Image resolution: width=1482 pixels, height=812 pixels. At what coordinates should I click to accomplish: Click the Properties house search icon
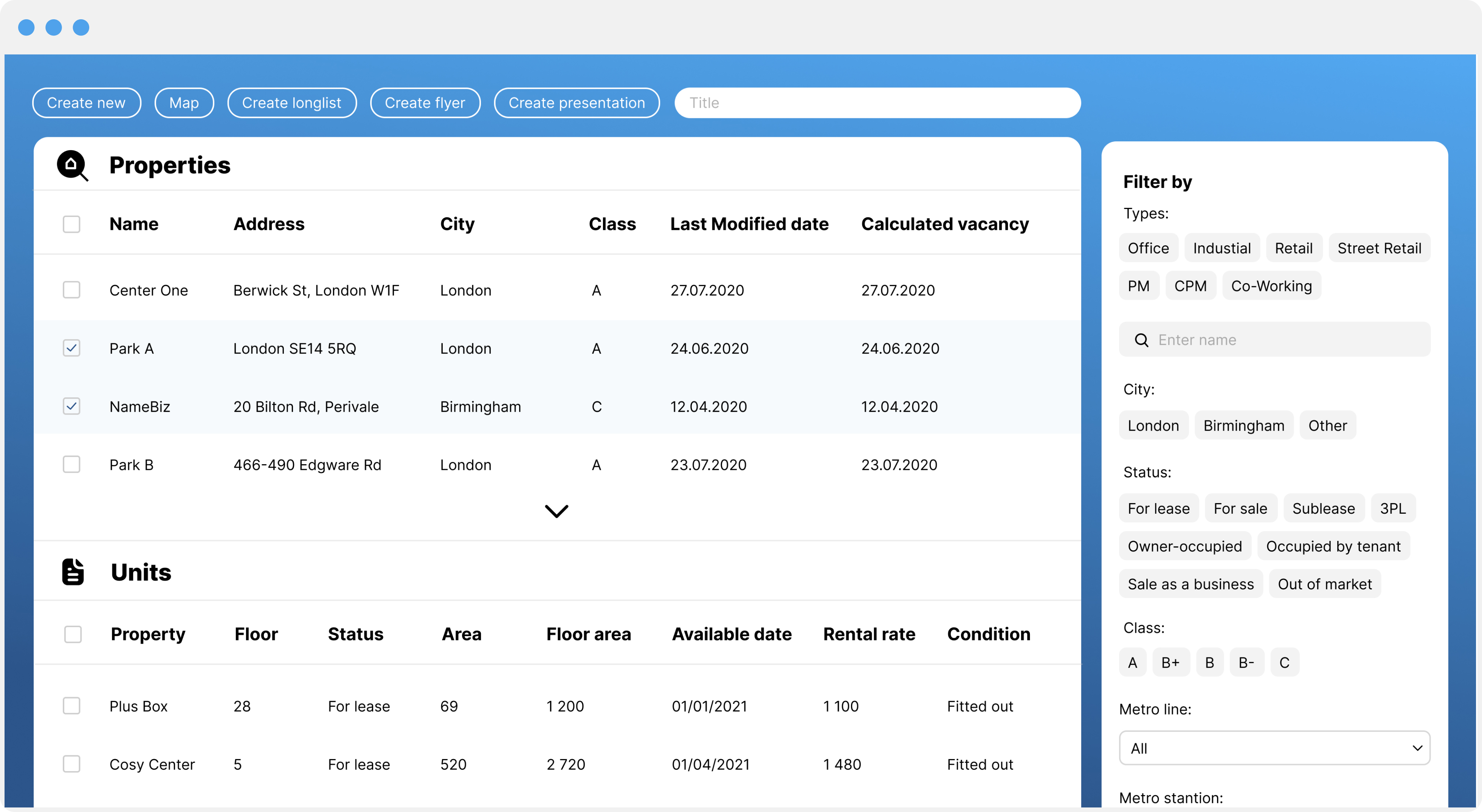(x=73, y=166)
